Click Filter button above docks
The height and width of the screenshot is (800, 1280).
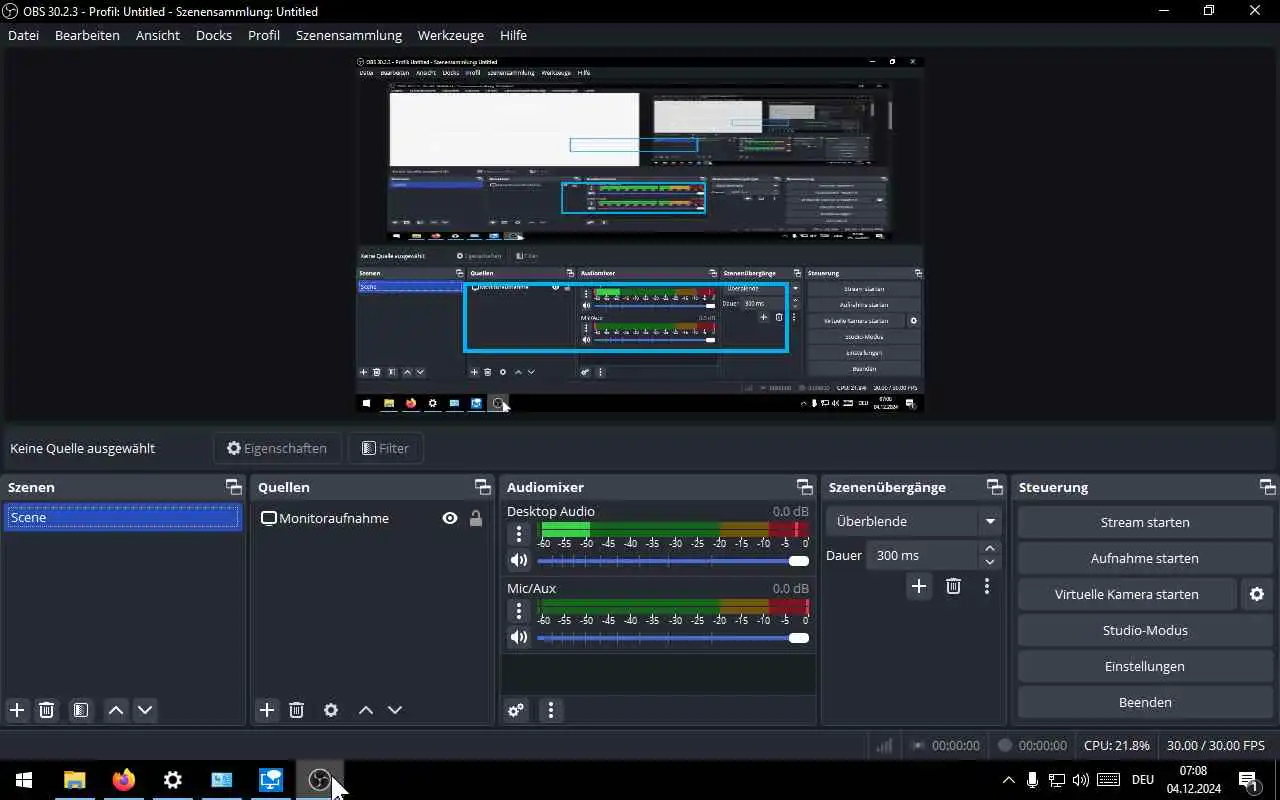[386, 448]
